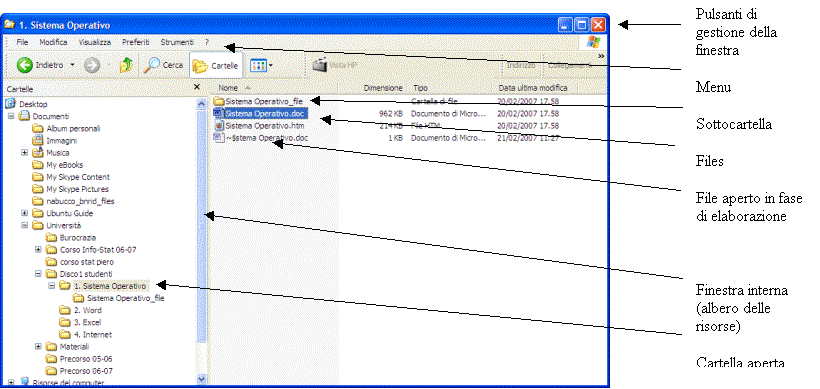Open the Visualizza menu

(x=95, y=42)
